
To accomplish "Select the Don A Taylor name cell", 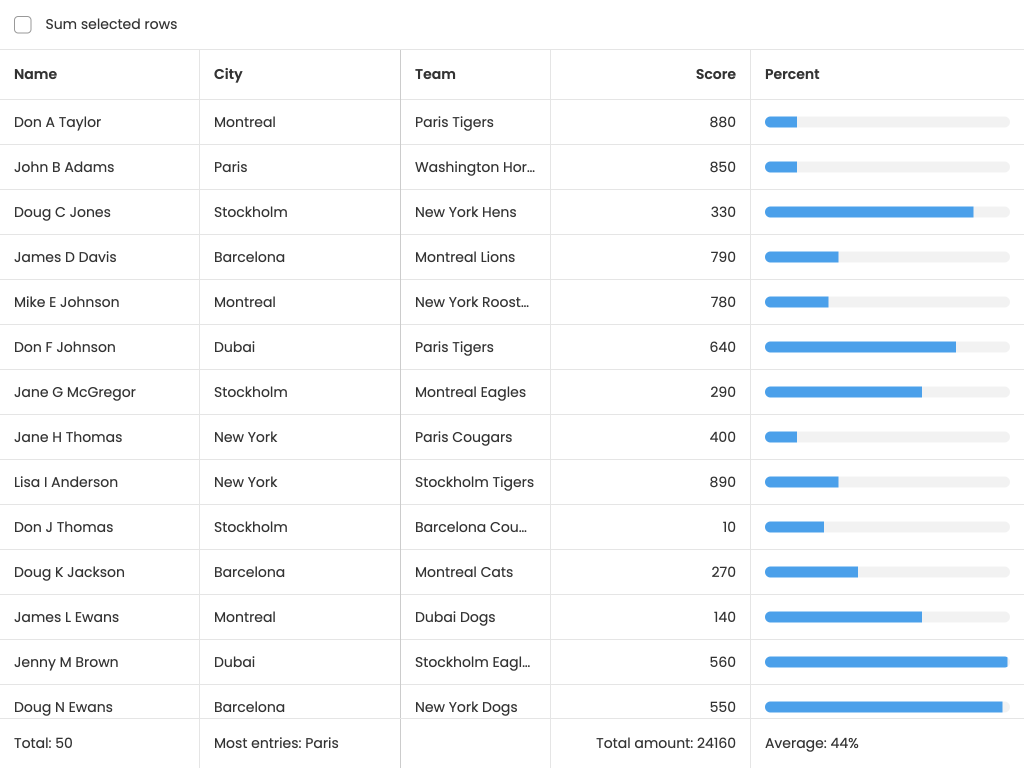I will point(58,122).
